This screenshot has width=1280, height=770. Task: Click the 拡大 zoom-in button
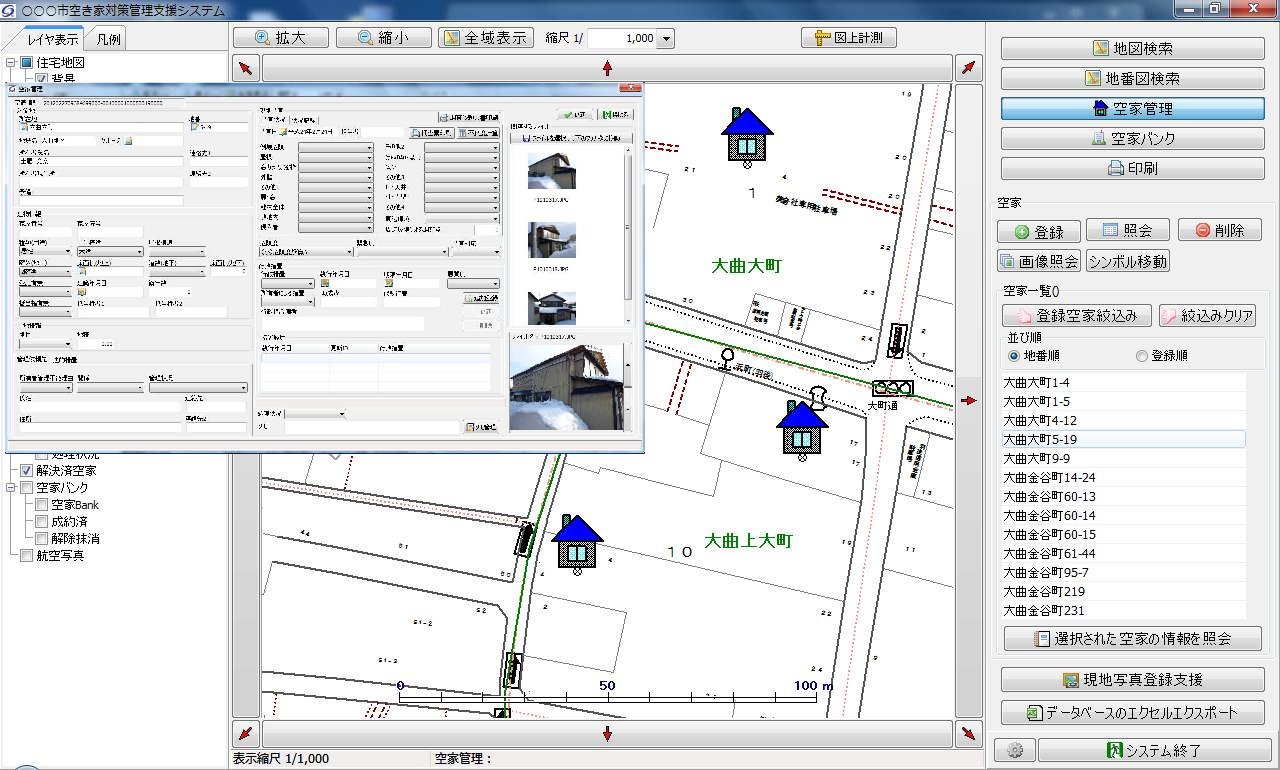tap(279, 38)
